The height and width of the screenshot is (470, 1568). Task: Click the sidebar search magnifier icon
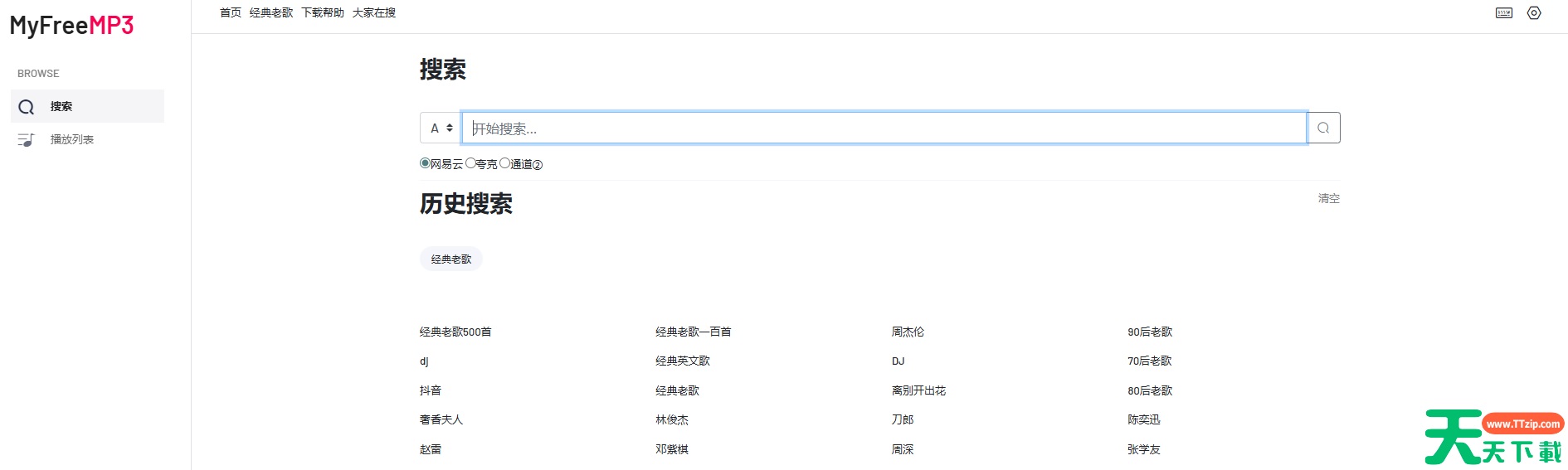pyautogui.click(x=27, y=107)
